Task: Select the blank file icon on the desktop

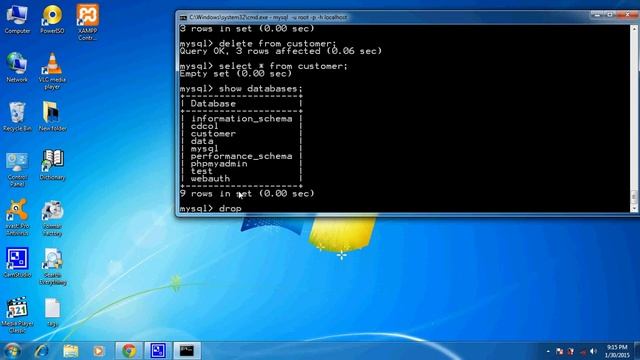Action: pyautogui.click(x=52, y=312)
